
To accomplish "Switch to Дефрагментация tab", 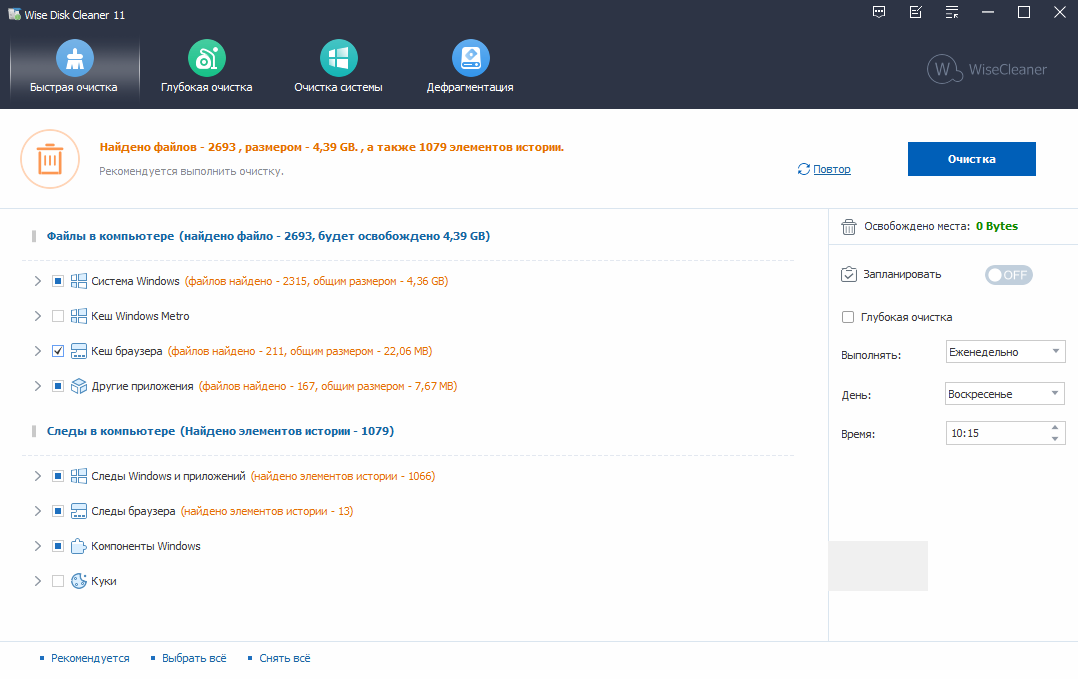I will (x=470, y=69).
